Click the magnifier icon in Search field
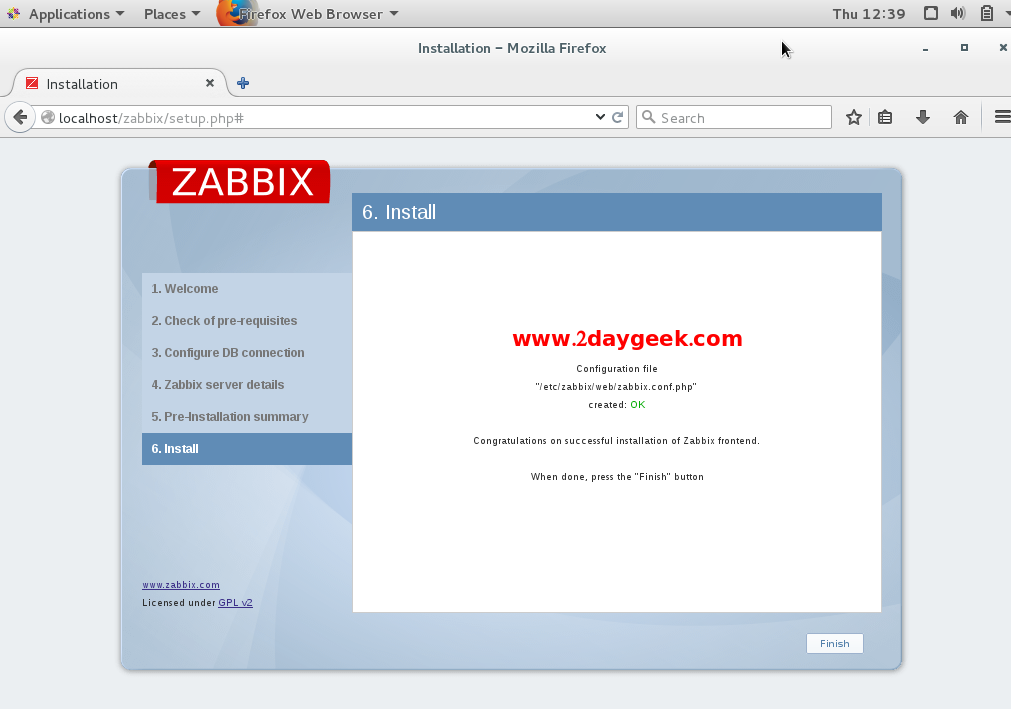 [x=649, y=117]
